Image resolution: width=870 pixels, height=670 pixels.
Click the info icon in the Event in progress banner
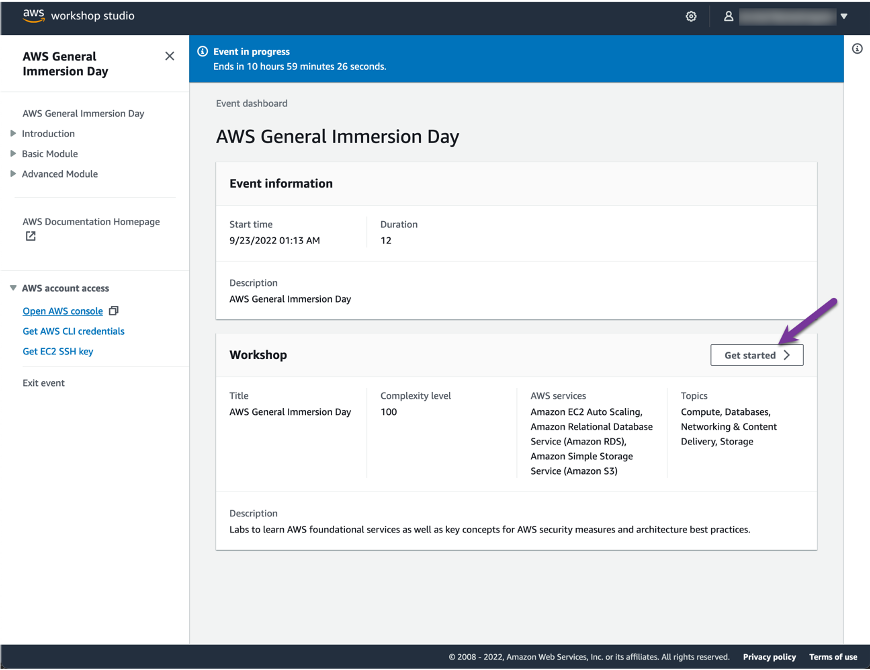(x=203, y=51)
